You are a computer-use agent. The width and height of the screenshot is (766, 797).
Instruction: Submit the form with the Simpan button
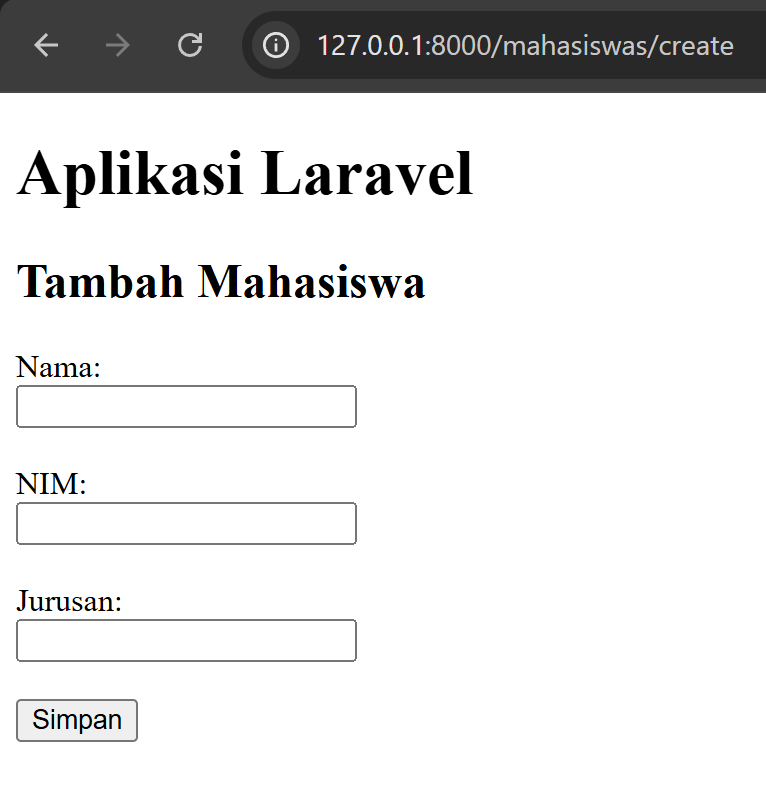point(77,720)
